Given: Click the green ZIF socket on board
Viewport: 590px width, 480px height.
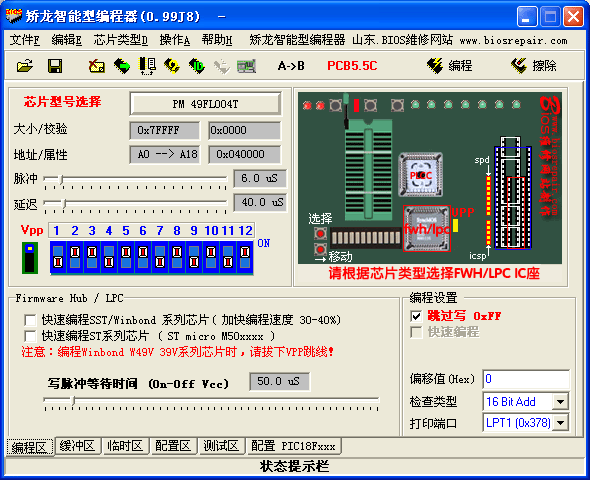Looking at the screenshot, I should point(369,169).
